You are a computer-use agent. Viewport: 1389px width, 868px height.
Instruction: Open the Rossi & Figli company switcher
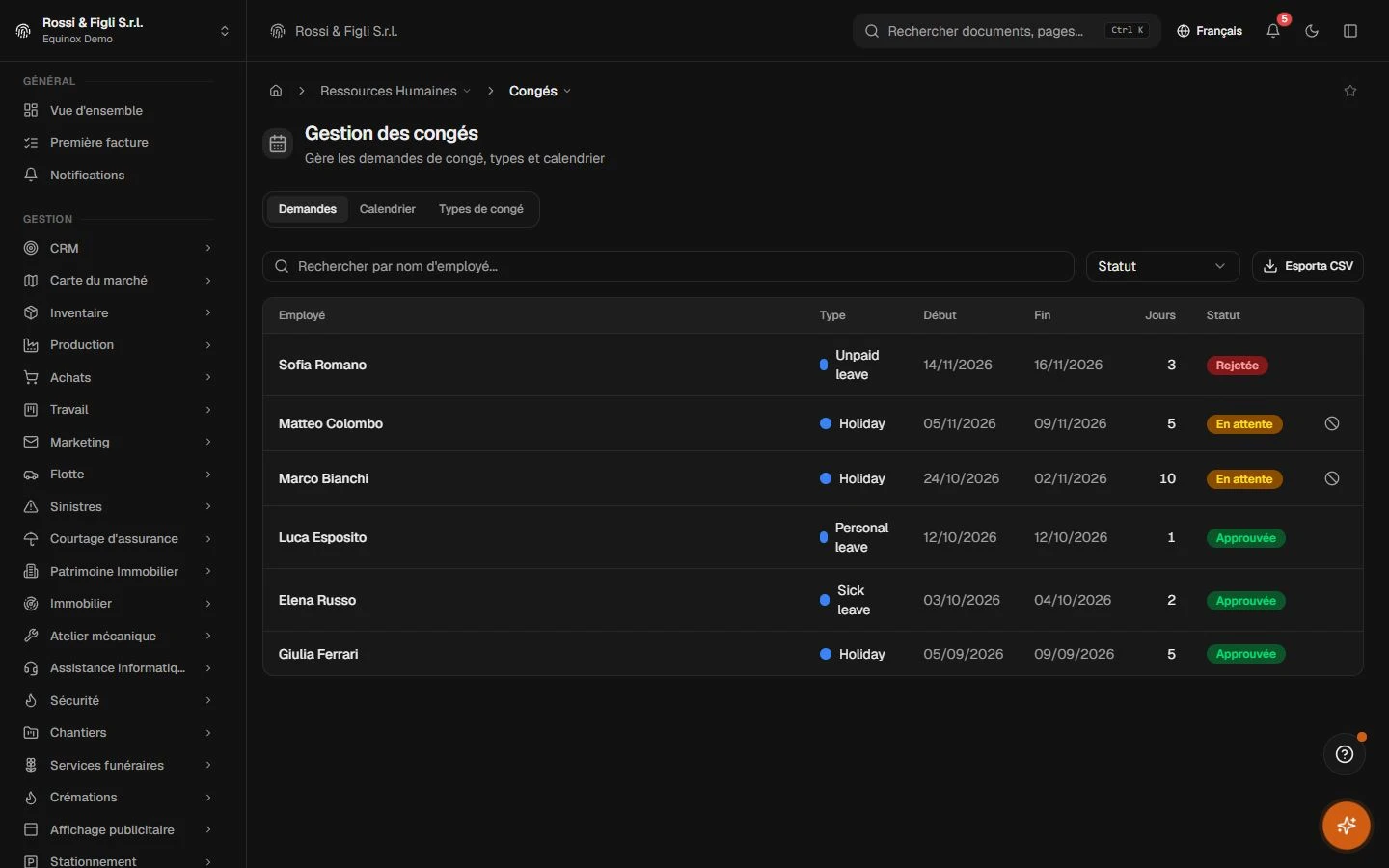pos(123,31)
